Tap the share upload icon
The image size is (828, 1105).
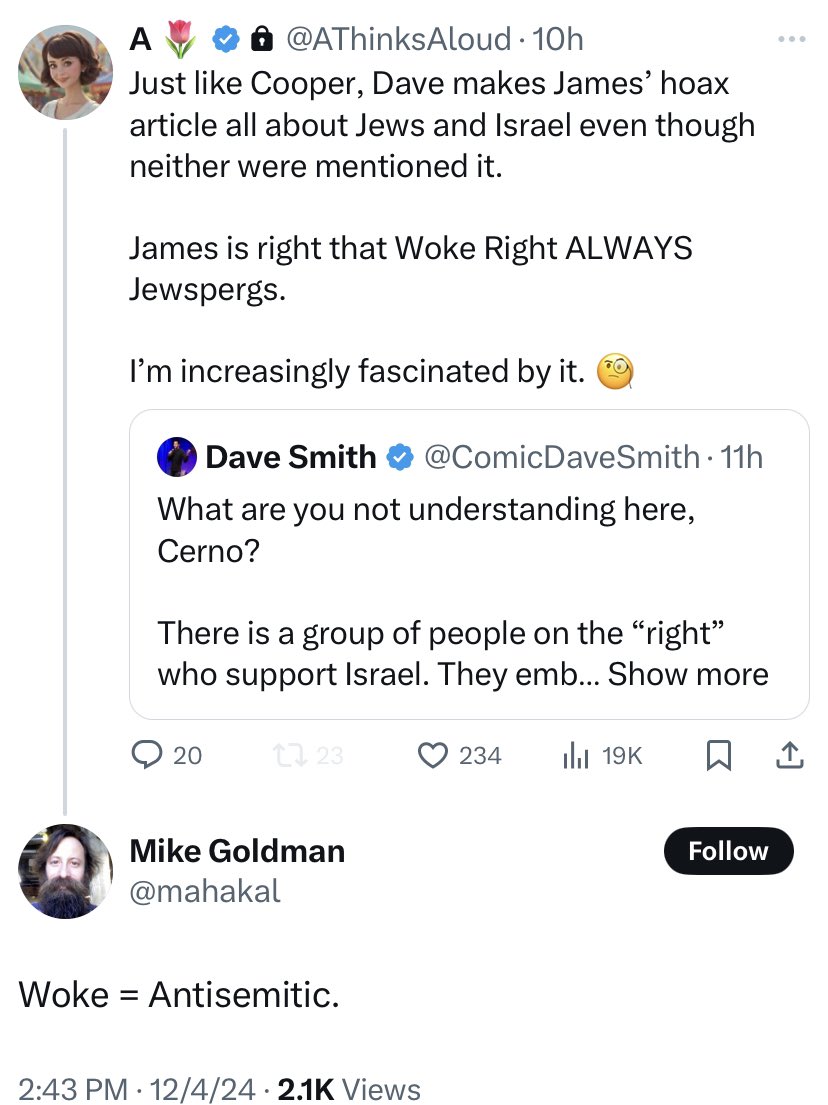pos(789,755)
